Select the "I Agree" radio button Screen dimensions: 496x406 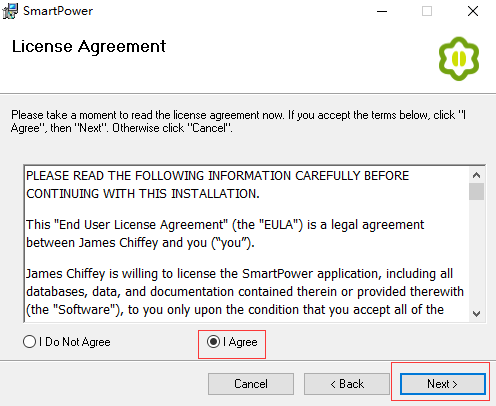pos(213,342)
